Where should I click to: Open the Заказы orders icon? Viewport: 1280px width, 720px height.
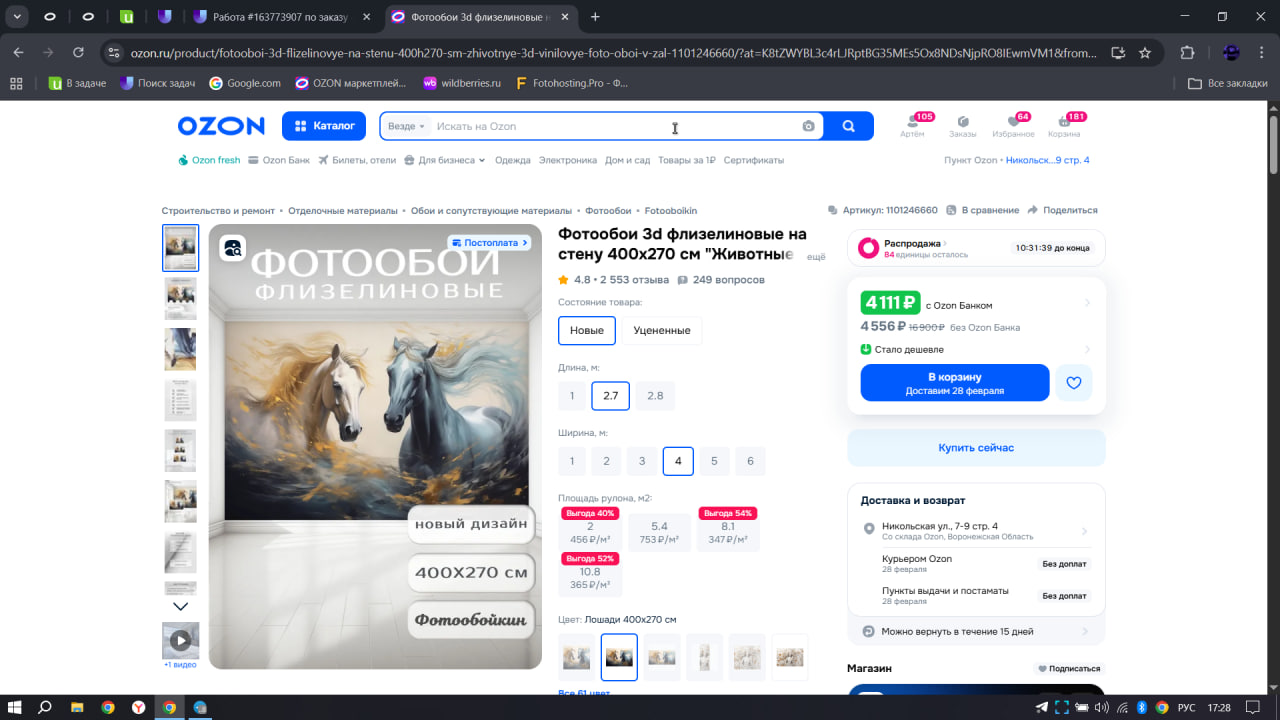coord(963,126)
